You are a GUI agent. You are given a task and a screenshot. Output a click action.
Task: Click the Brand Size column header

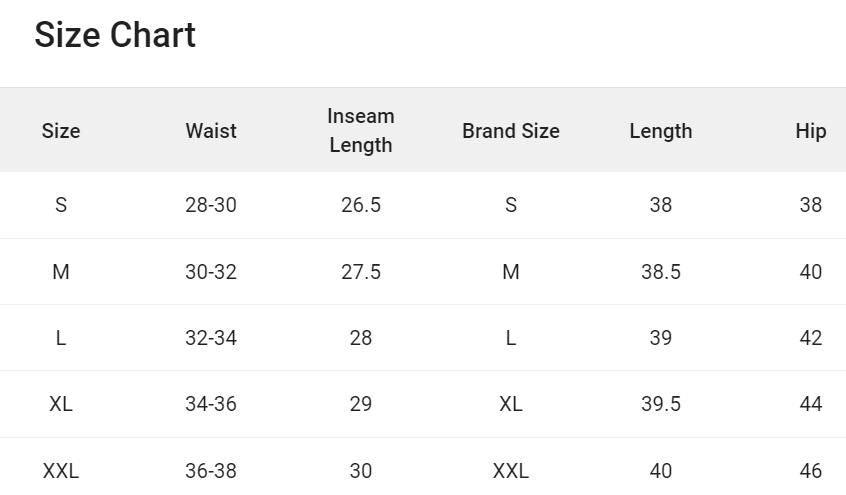[511, 131]
